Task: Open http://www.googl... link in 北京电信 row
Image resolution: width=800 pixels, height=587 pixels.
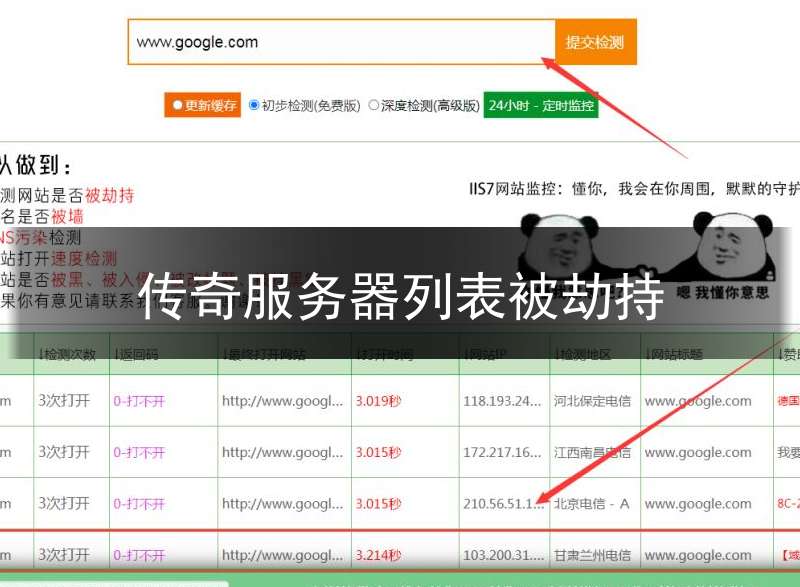Action: [x=282, y=503]
